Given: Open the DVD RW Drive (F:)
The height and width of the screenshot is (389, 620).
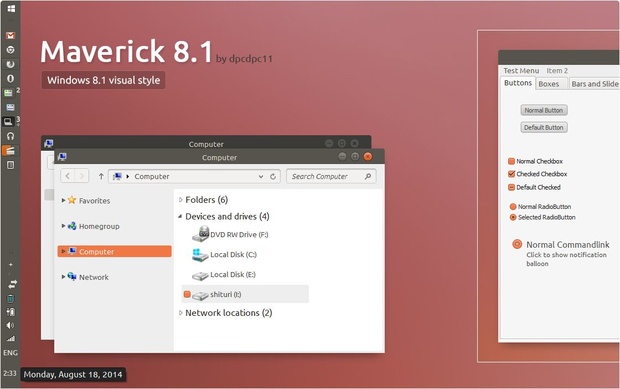Looking at the screenshot, I should [x=230, y=234].
